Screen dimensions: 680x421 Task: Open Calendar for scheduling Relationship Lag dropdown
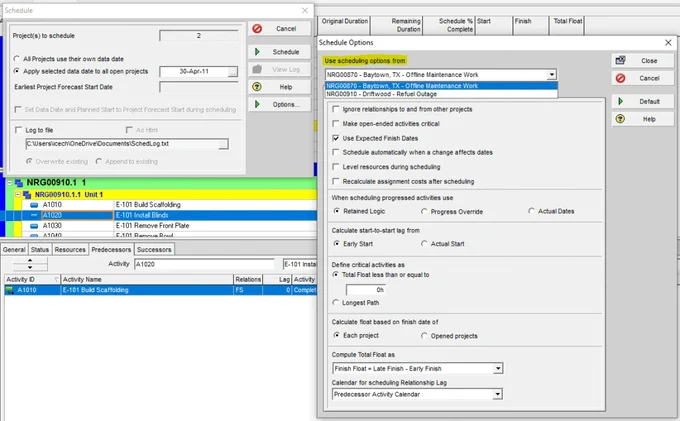pyautogui.click(x=498, y=394)
